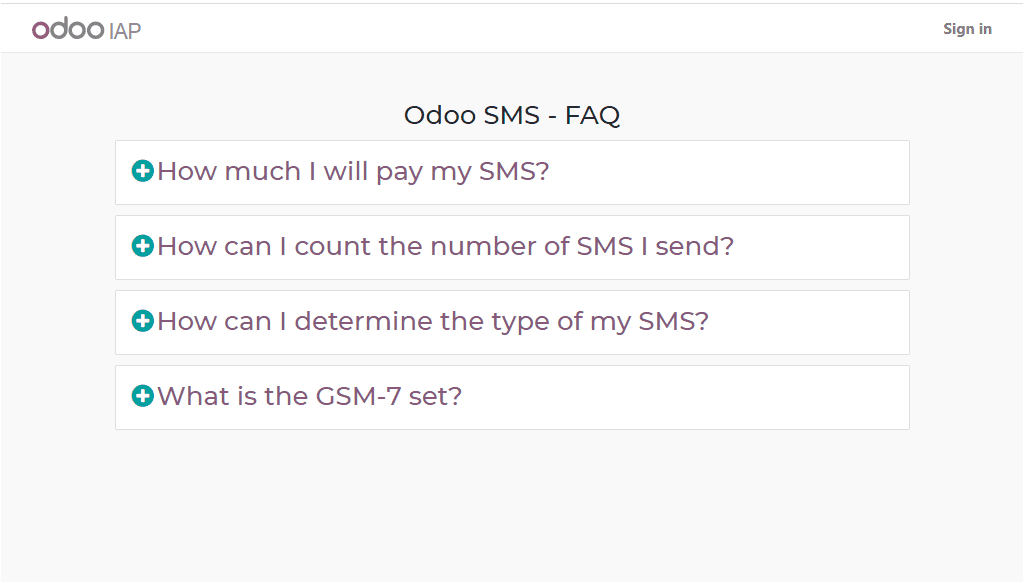Click the word "GSM-7" in the last question
This screenshot has width=1024, height=583.
click(358, 397)
